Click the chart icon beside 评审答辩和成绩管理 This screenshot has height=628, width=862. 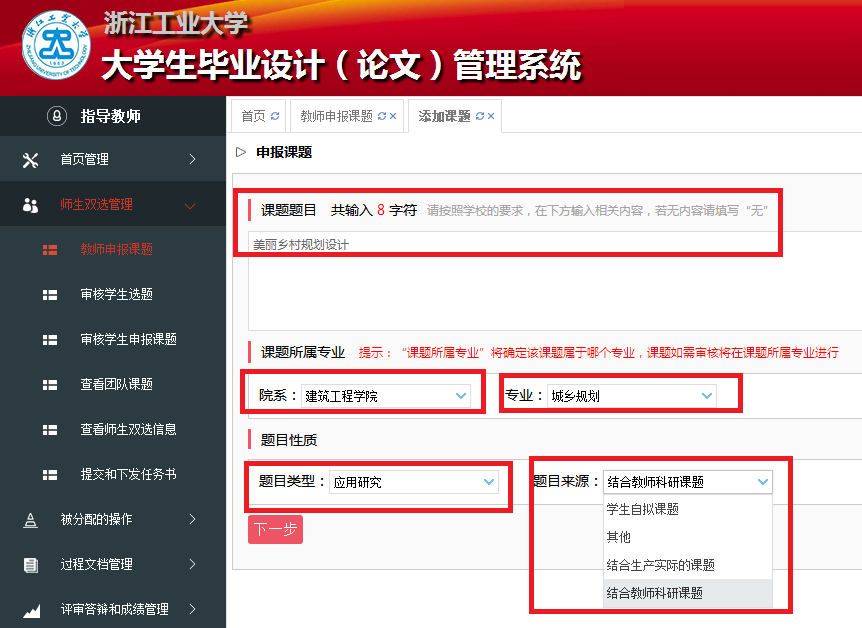(x=31, y=609)
